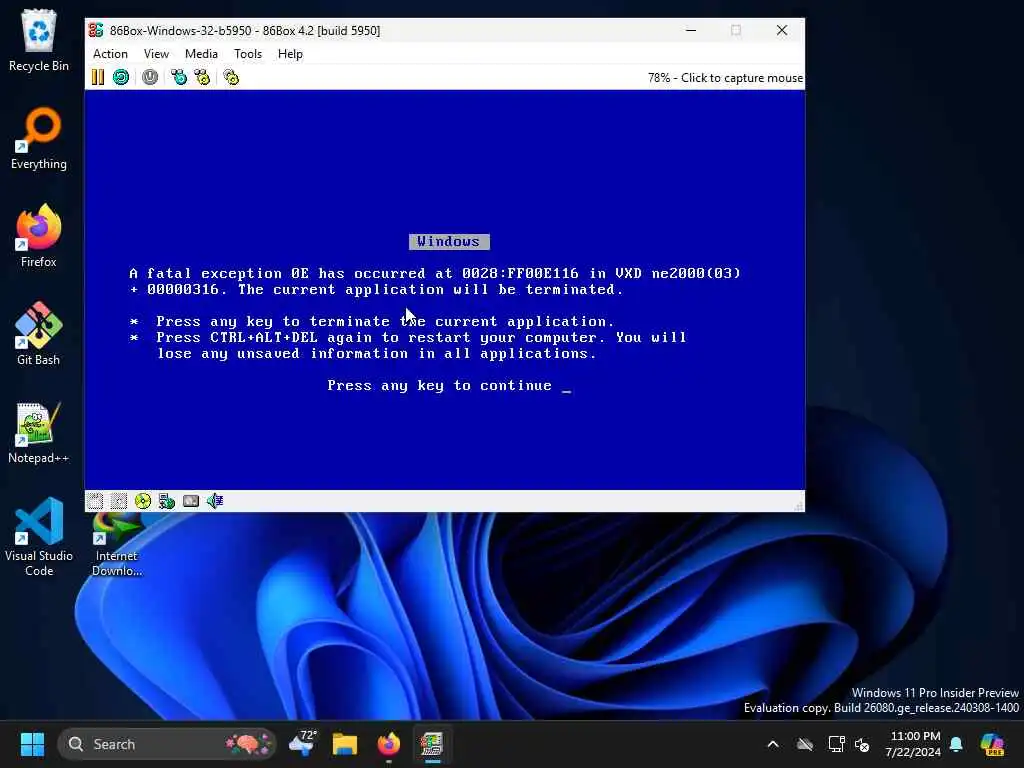
Task: Open the Media menu
Action: pyautogui.click(x=201, y=54)
